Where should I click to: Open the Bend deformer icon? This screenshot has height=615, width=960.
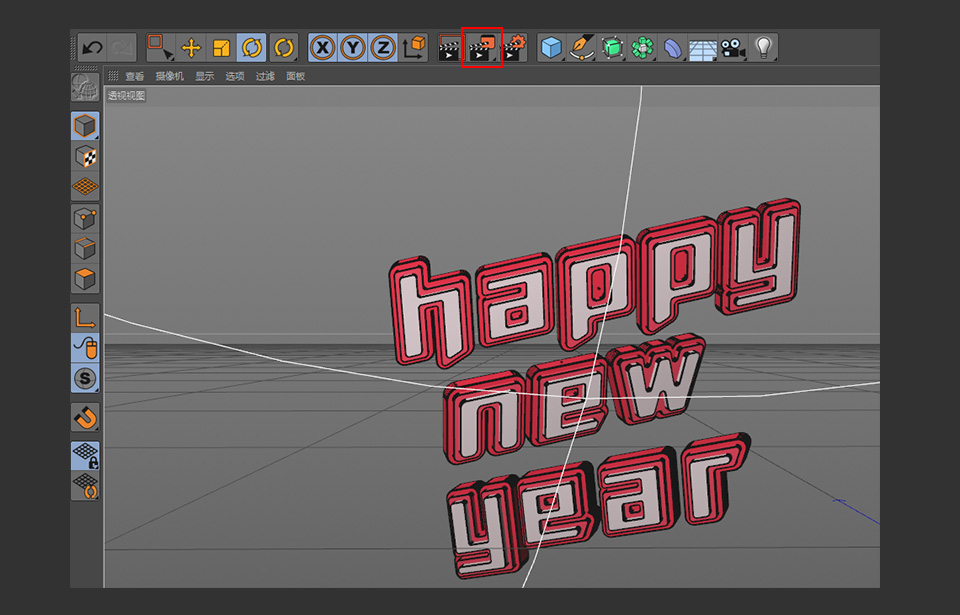tap(672, 48)
